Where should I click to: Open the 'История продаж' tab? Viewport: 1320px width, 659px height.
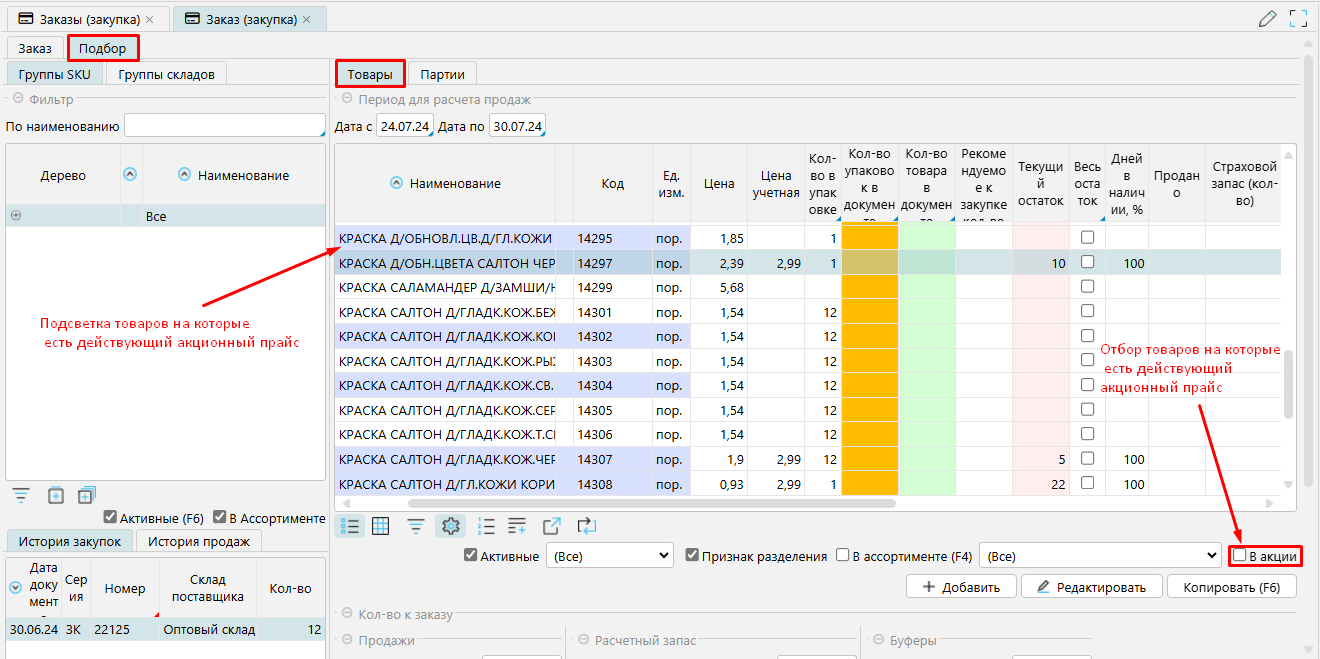click(x=198, y=541)
